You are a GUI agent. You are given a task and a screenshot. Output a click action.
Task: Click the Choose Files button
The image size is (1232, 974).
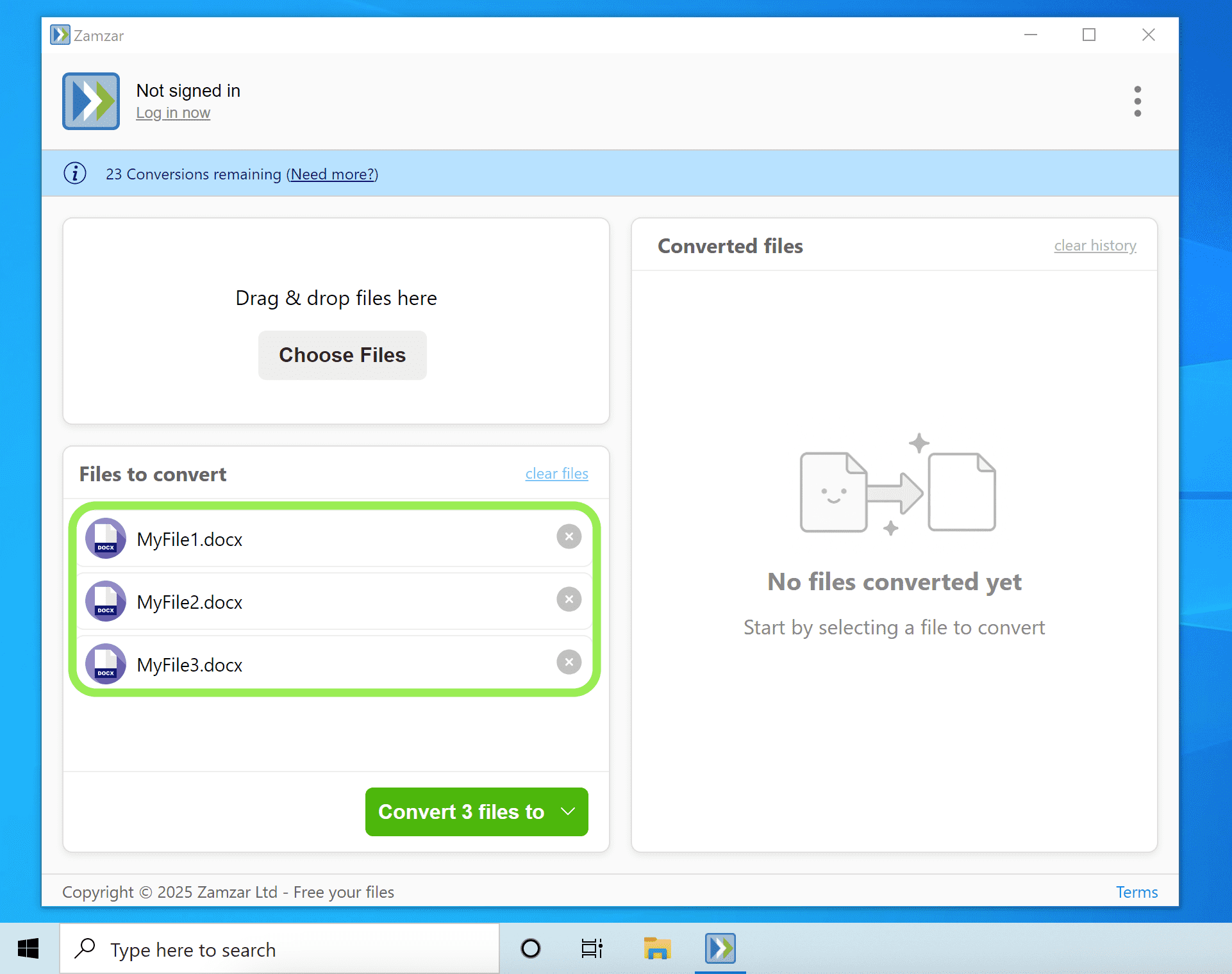[x=342, y=355]
